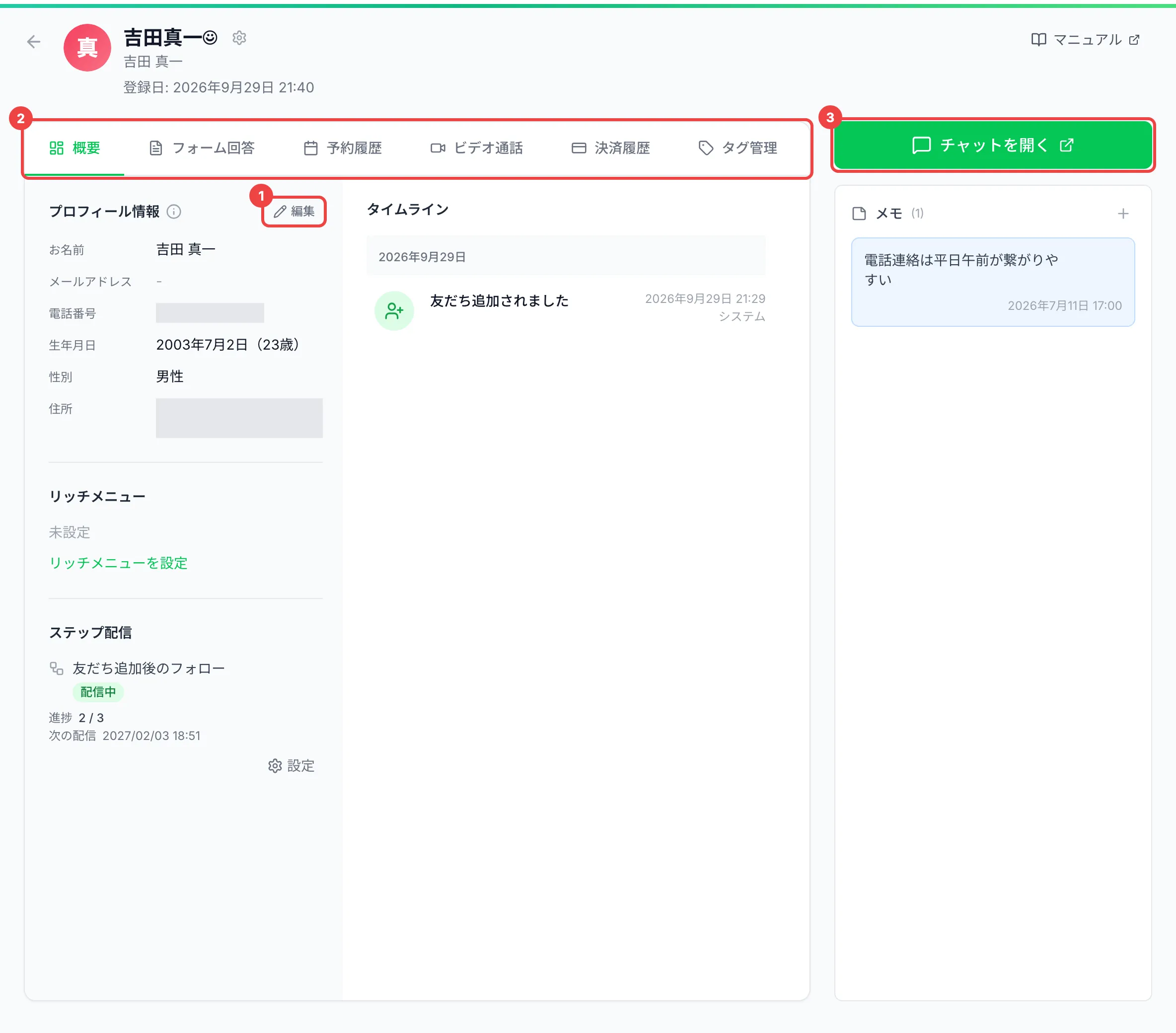Click the リッチメニューを設定 link
Screen dimensions: 1176x1033
pyautogui.click(x=119, y=563)
